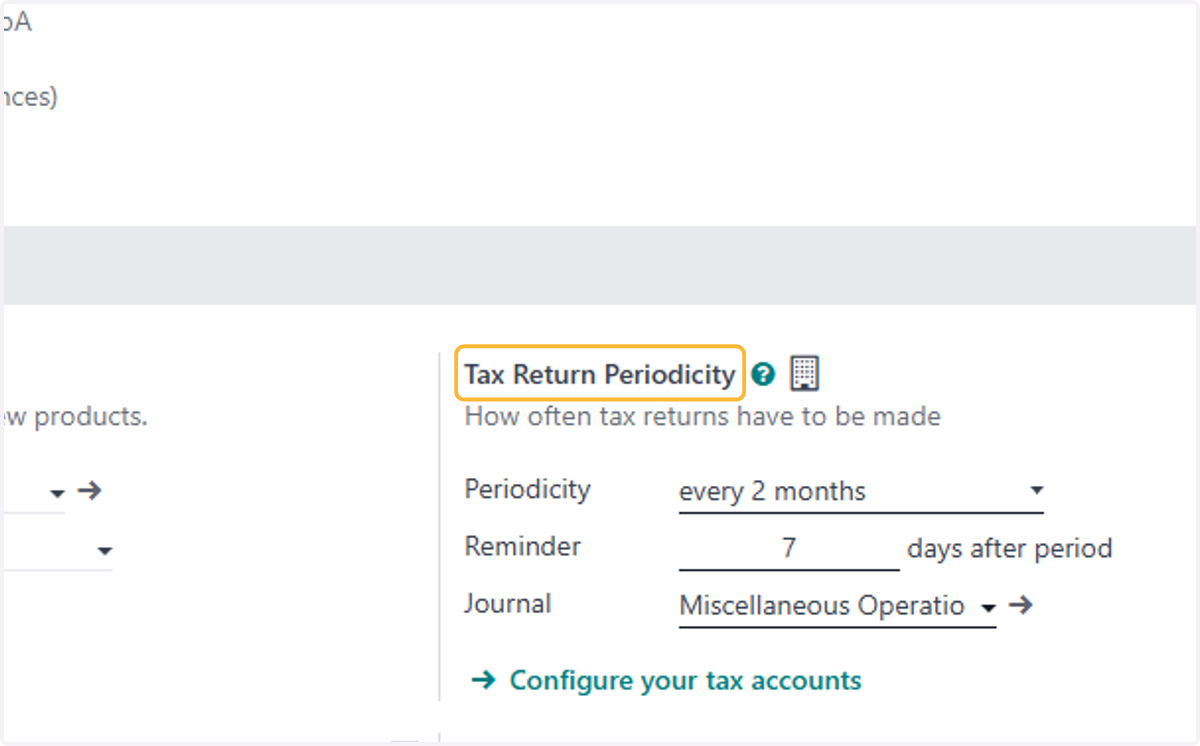Click the Reminder days input field with 7
This screenshot has width=1200, height=746.
(x=789, y=549)
